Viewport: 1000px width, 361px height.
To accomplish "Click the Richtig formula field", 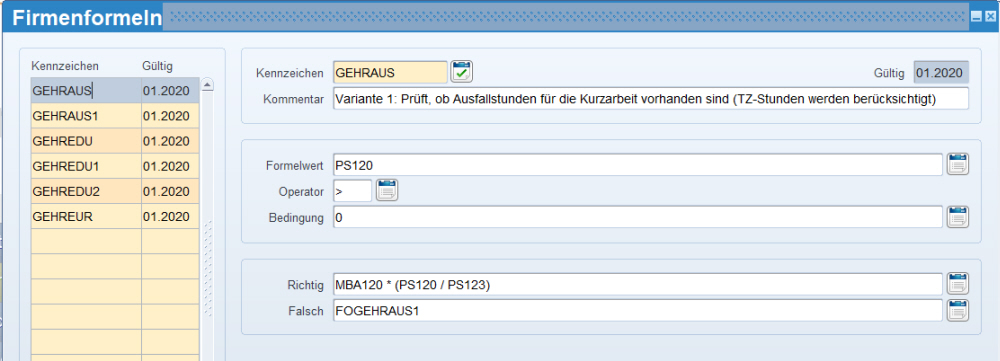I will pyautogui.click(x=638, y=284).
